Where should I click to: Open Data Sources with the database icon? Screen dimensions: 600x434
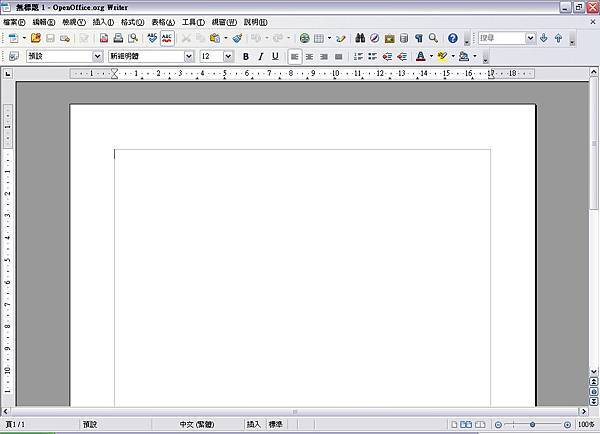[404, 38]
